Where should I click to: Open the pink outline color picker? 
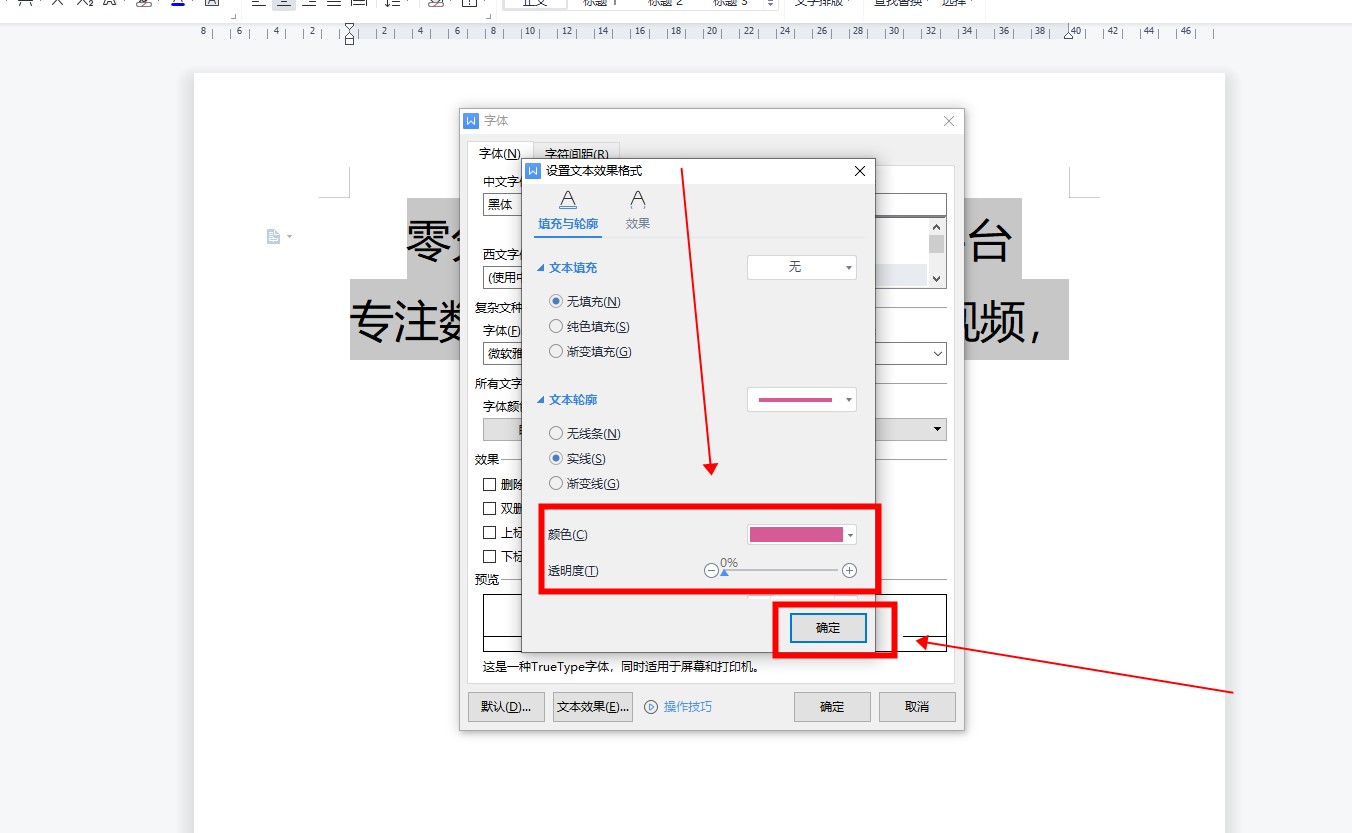click(802, 535)
